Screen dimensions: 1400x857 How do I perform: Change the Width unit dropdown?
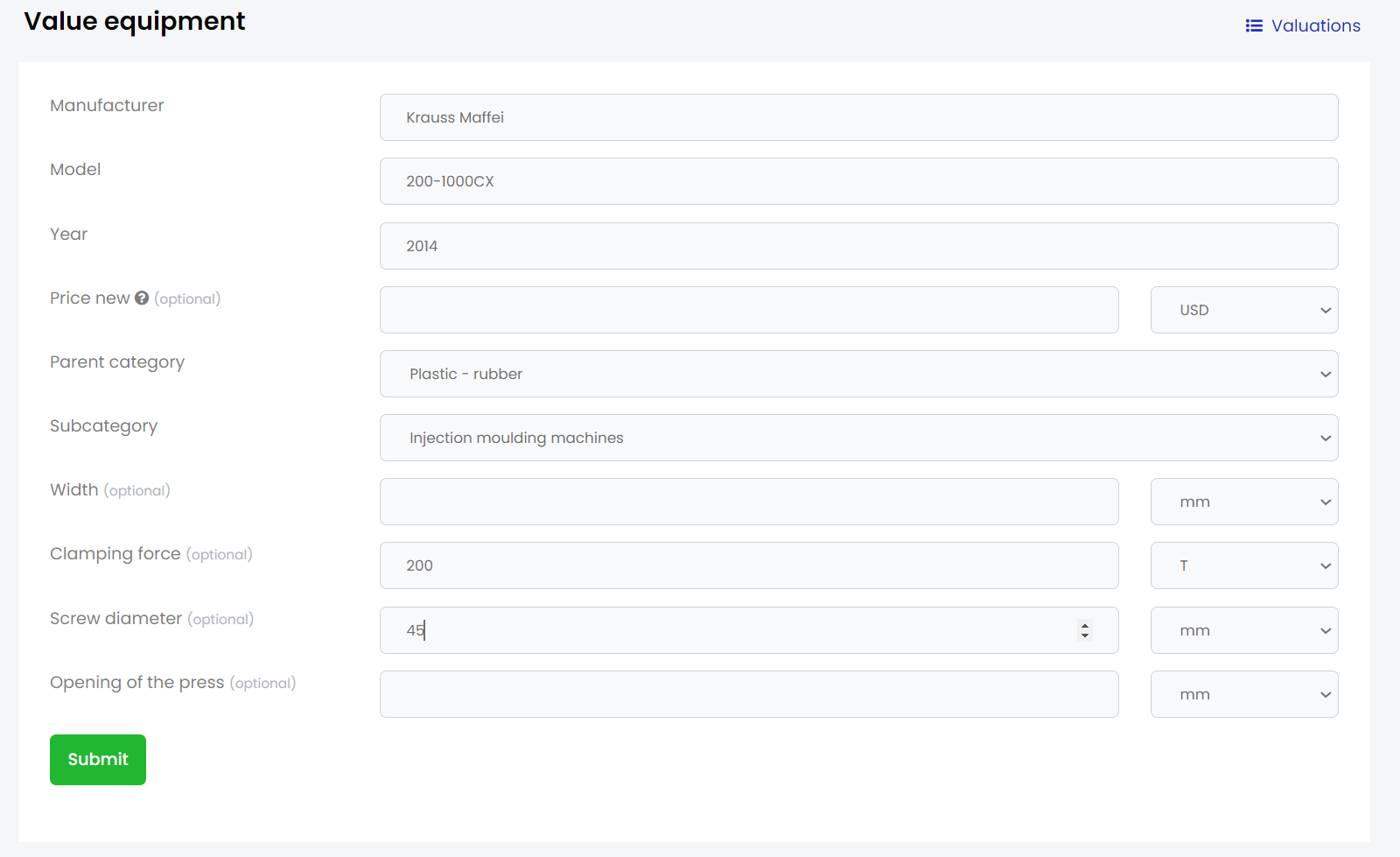click(1243, 502)
